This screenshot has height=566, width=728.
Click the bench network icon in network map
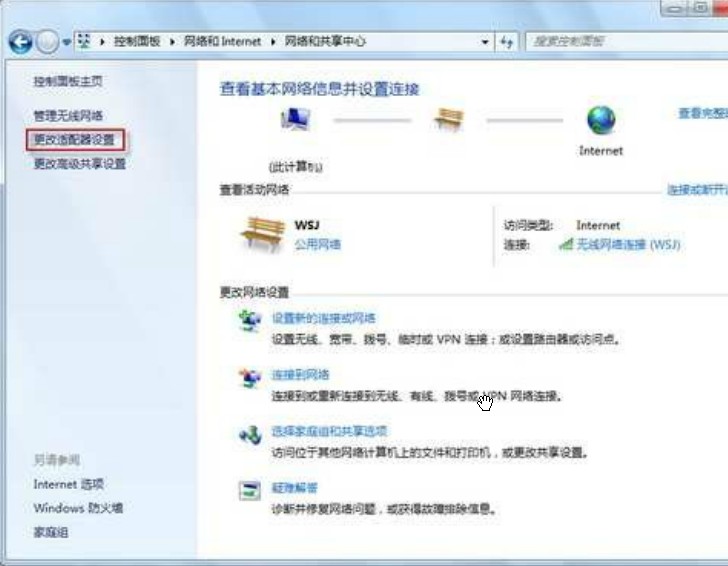point(448,119)
